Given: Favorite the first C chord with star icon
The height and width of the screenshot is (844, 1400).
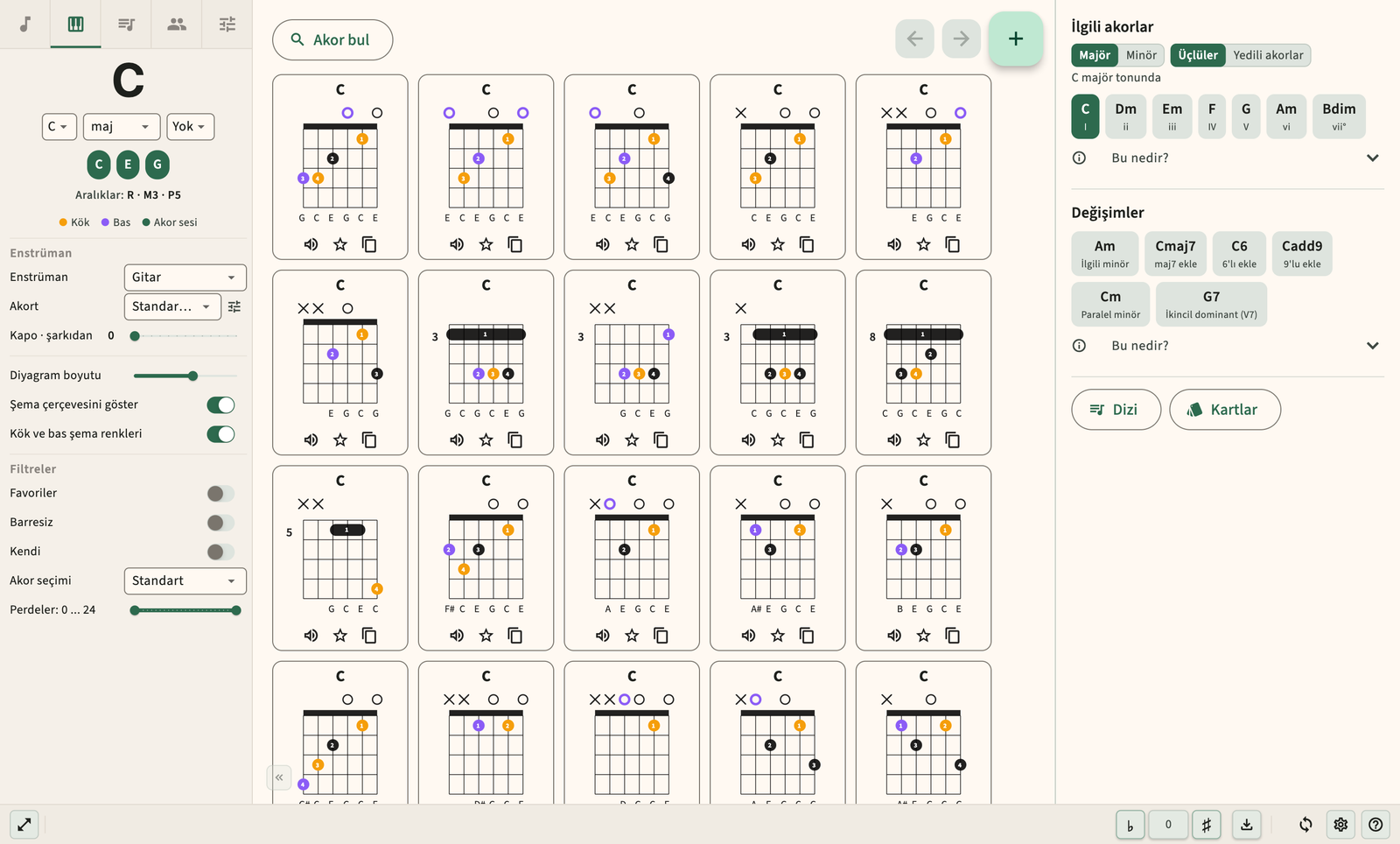Looking at the screenshot, I should (340, 244).
